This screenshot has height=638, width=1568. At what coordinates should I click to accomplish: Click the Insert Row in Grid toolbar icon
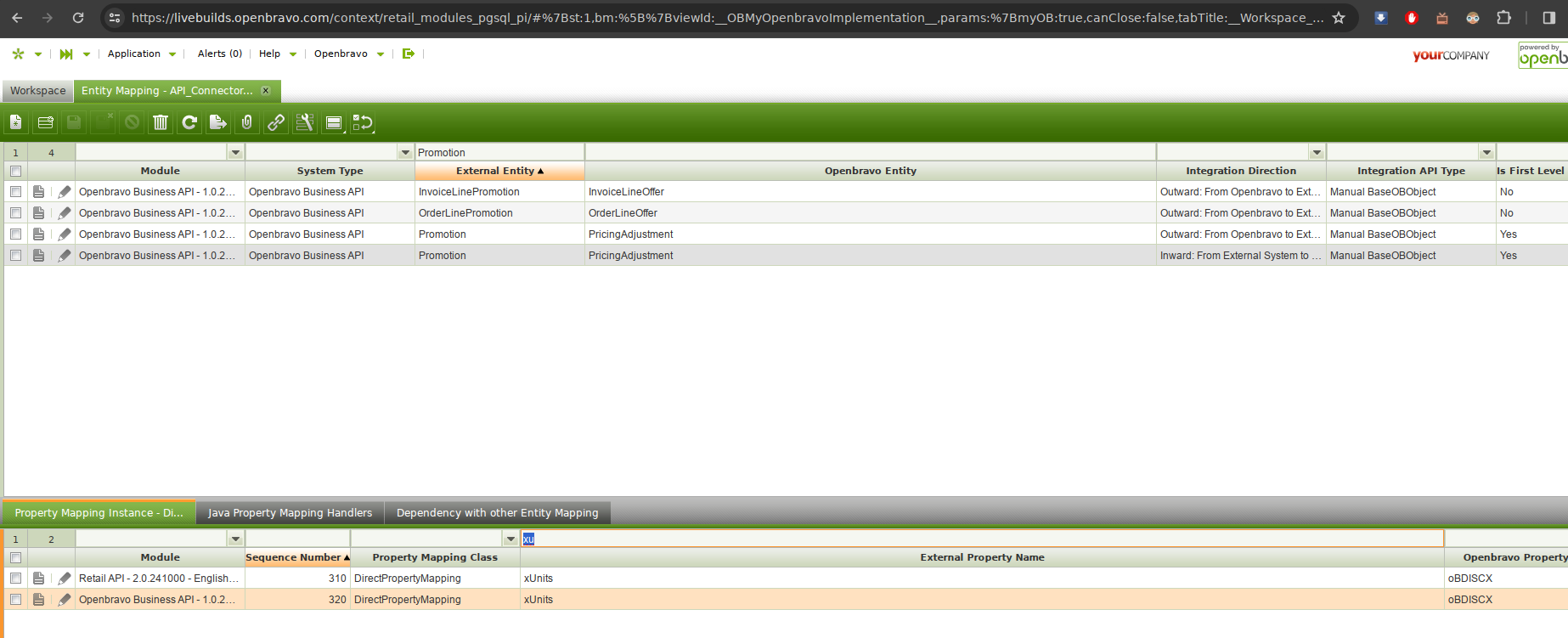(x=46, y=123)
